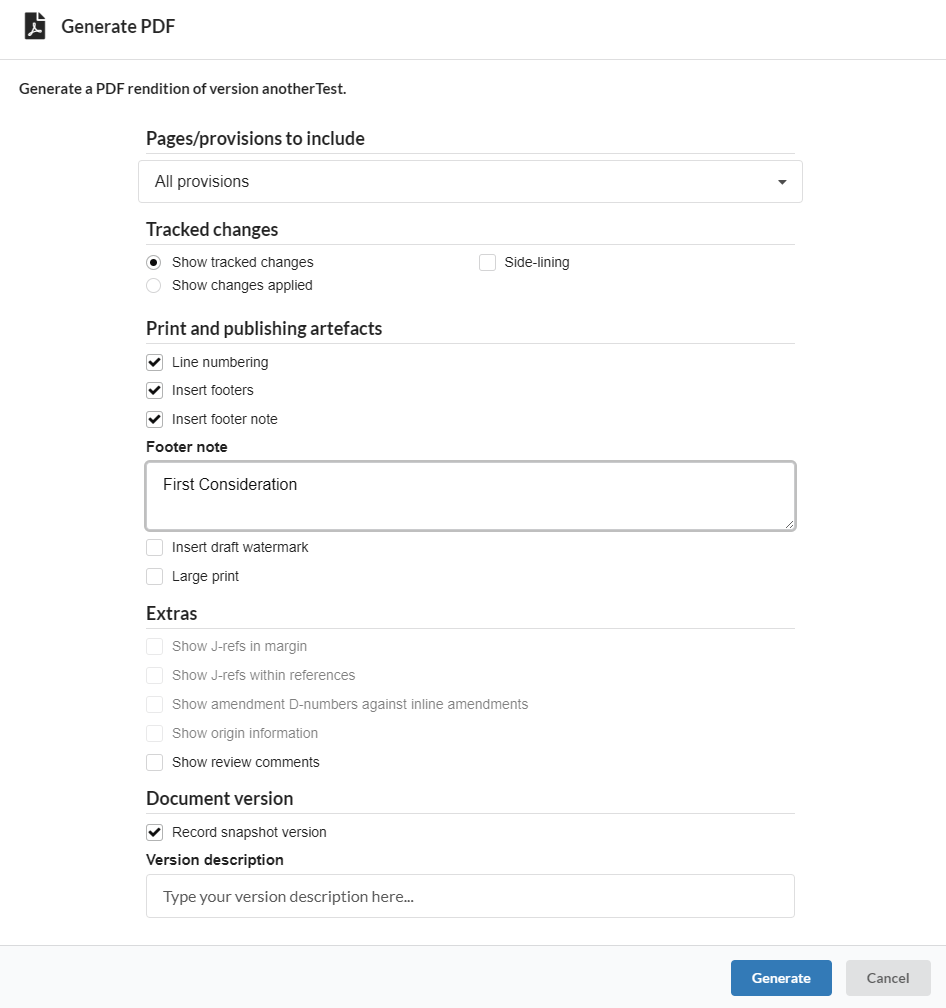Tick Show J-refs within references checkbox

(154, 675)
